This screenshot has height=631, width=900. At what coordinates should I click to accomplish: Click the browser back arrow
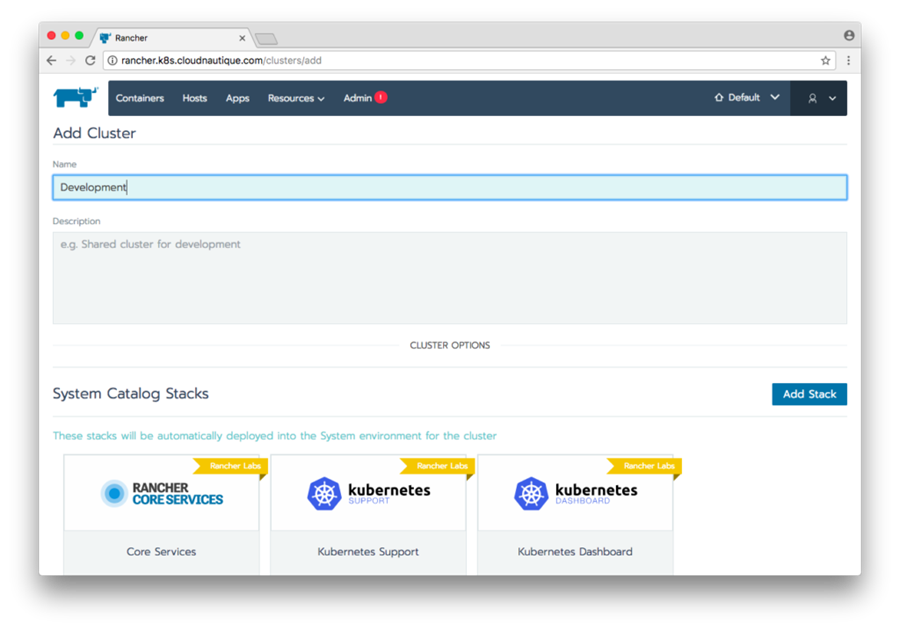coord(52,60)
